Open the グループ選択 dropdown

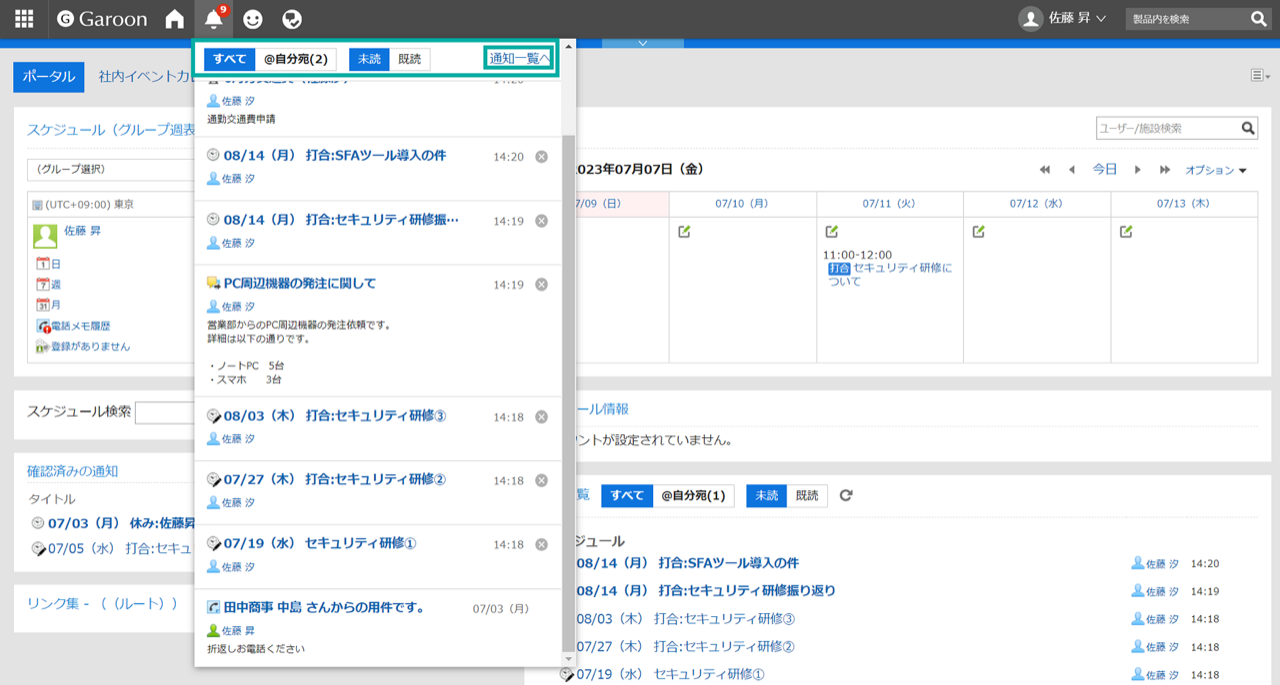110,169
